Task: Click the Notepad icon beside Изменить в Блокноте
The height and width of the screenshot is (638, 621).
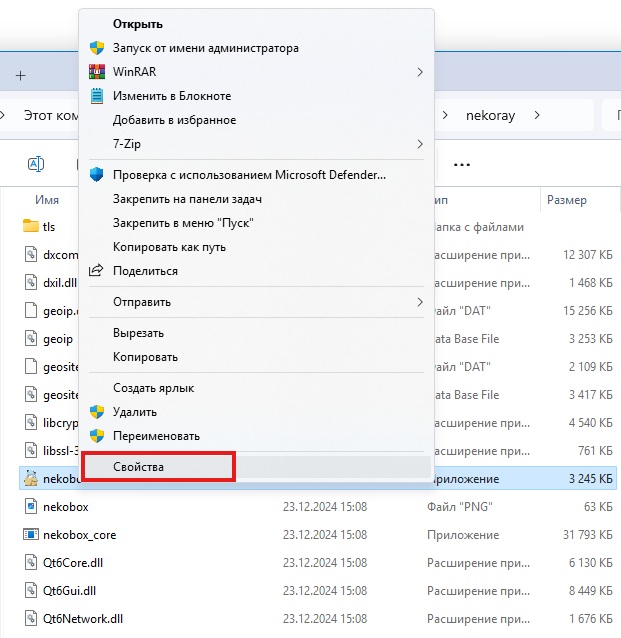Action: click(97, 96)
